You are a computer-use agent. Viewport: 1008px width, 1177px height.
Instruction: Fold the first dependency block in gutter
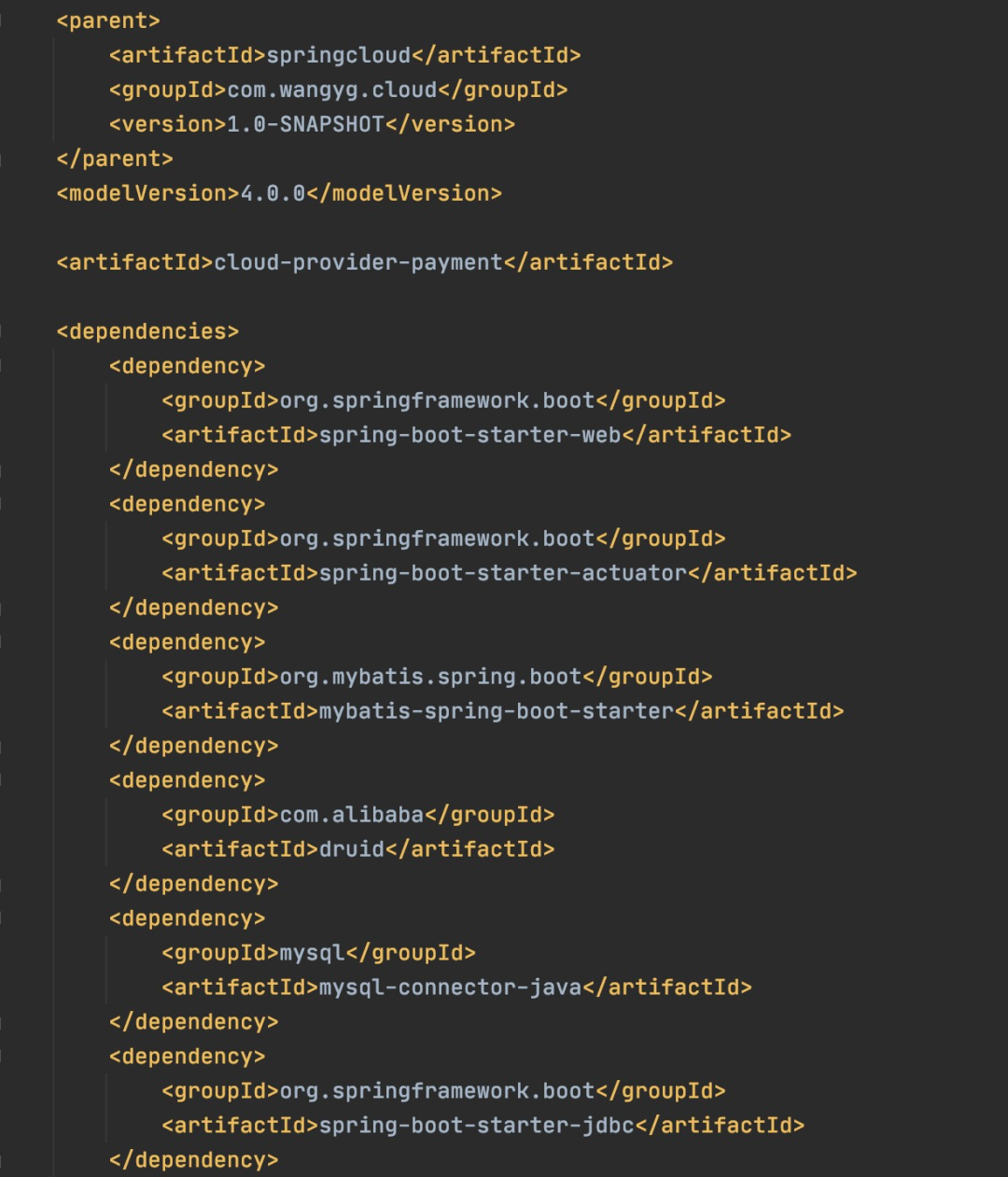click(2, 366)
